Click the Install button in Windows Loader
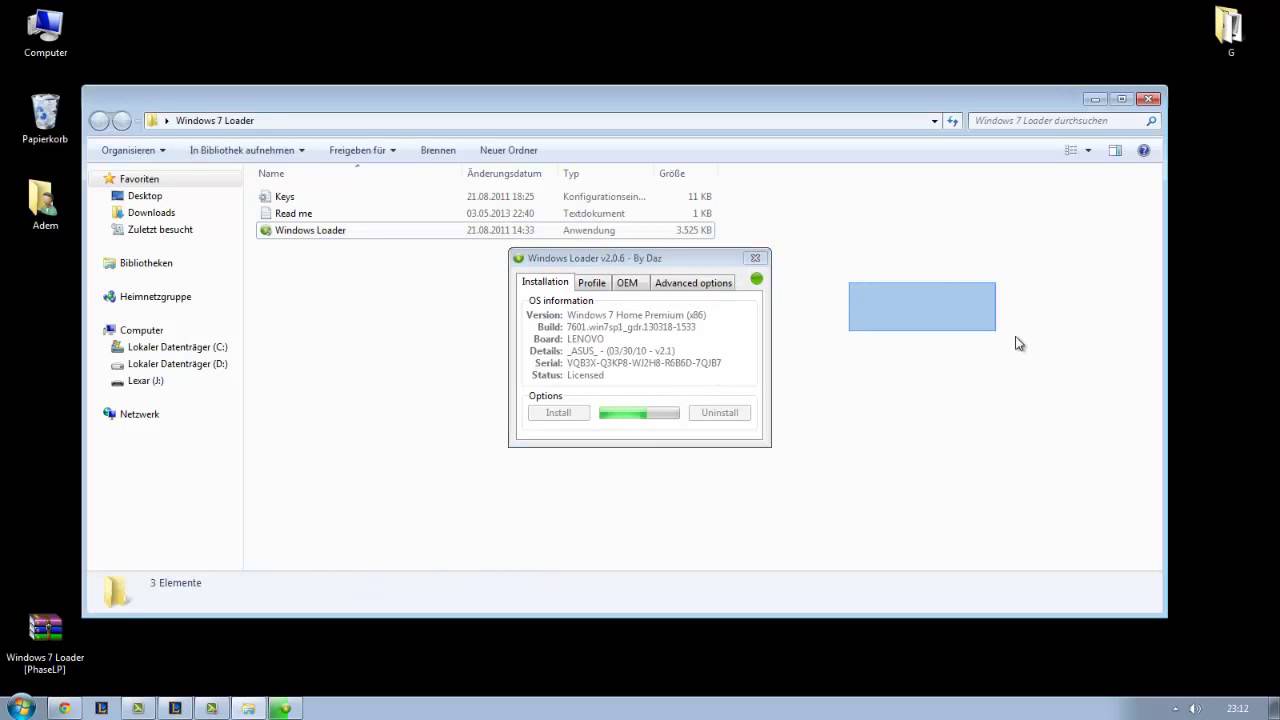Image resolution: width=1280 pixels, height=720 pixels. click(x=559, y=413)
